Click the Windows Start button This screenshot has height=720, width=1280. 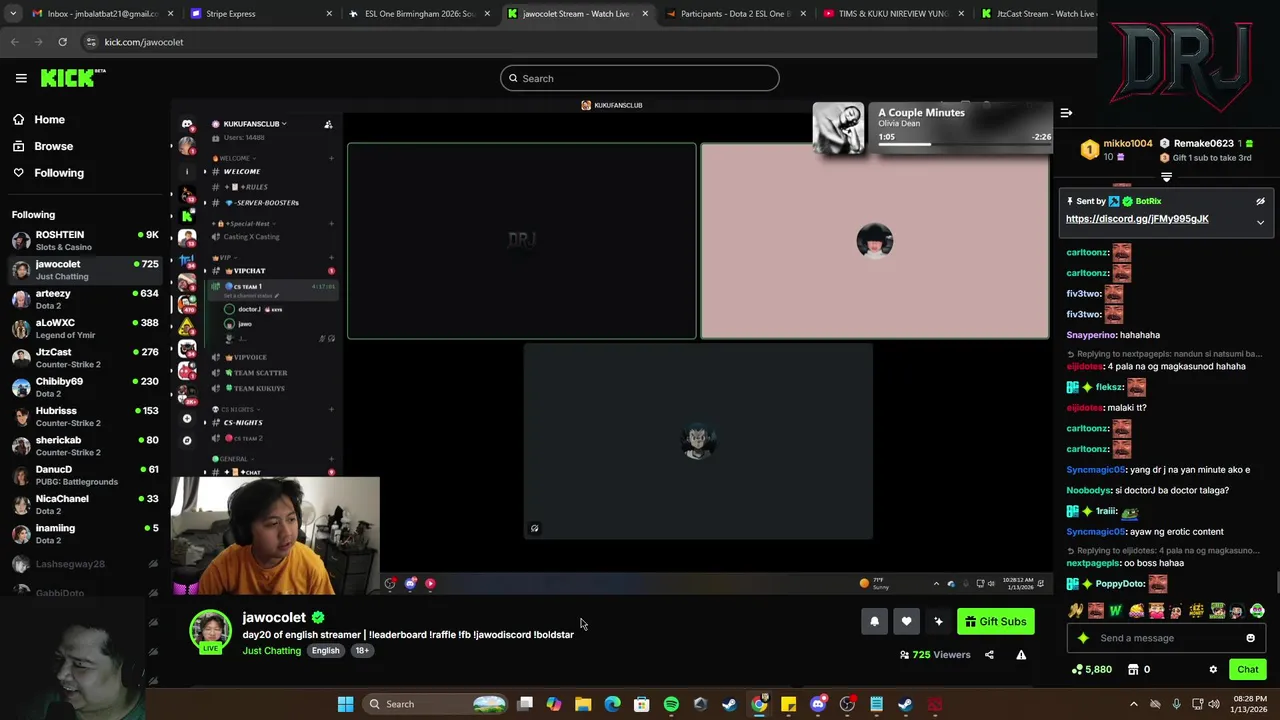345,704
